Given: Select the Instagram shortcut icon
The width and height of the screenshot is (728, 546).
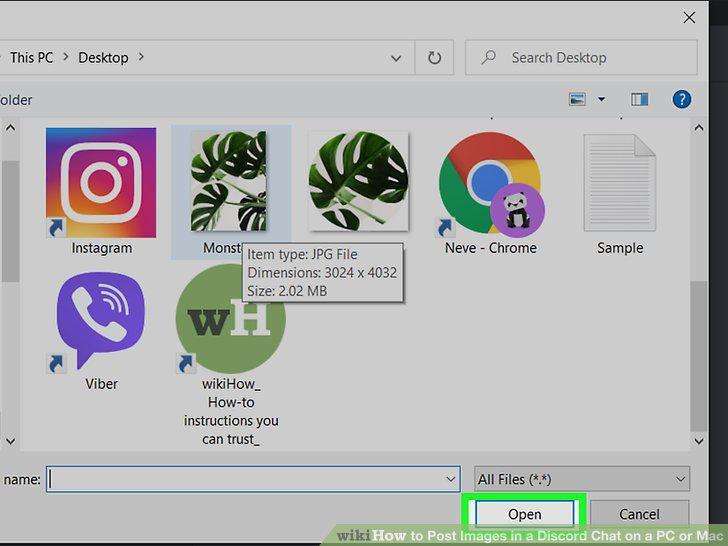Looking at the screenshot, I should click(x=101, y=182).
